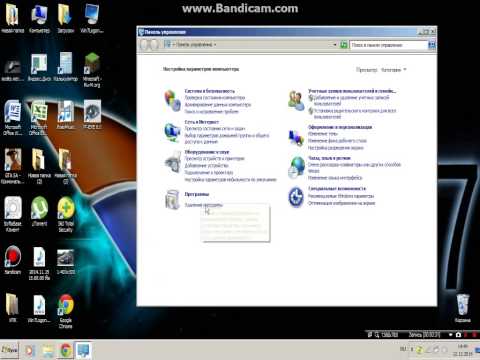The height and width of the screenshot is (360, 480).
Task: Click the system tray clock
Action: click(463, 350)
